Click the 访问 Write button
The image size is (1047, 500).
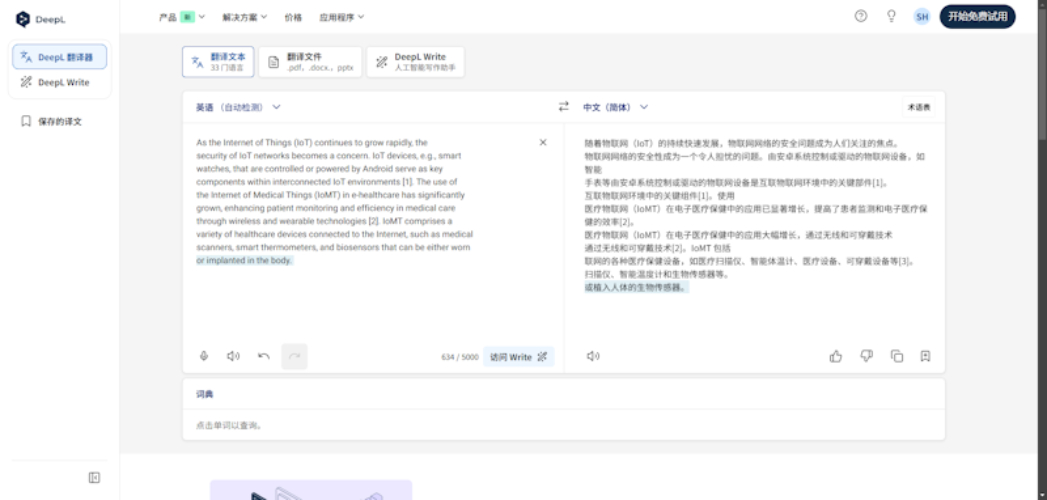pyautogui.click(x=519, y=357)
